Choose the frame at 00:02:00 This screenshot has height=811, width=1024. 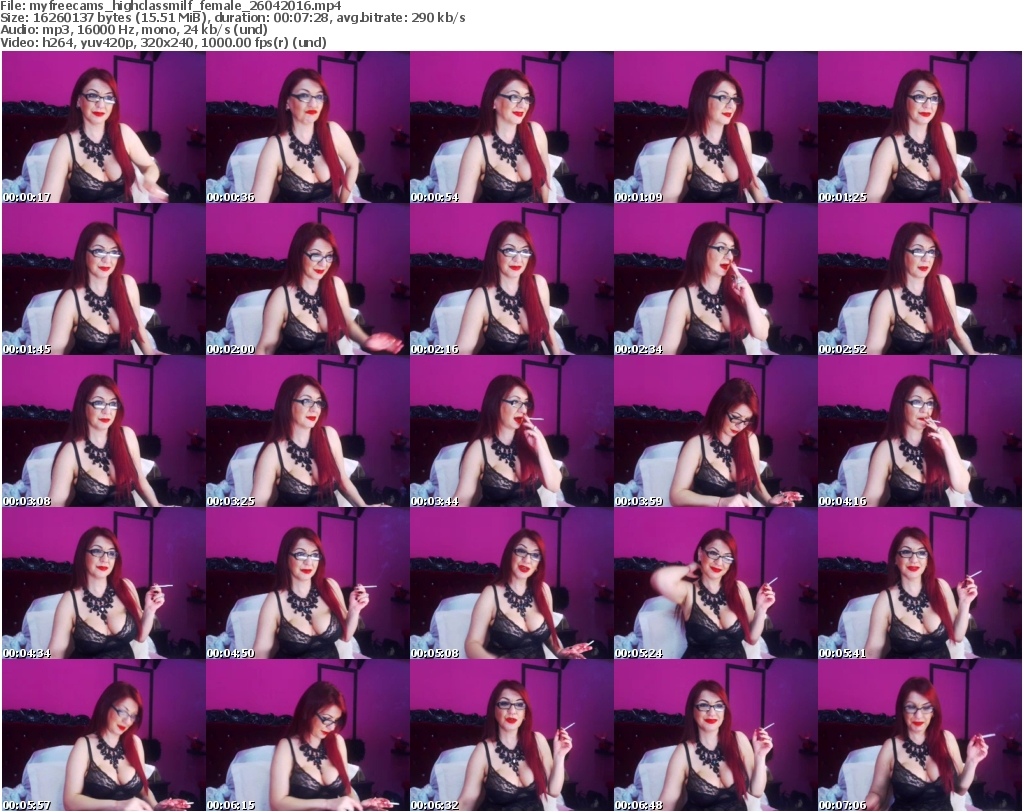(x=308, y=279)
